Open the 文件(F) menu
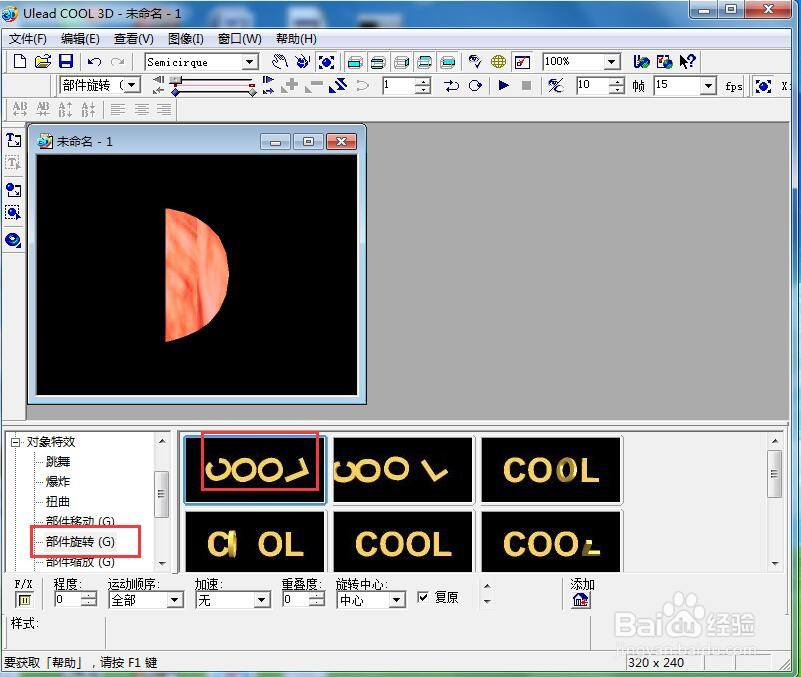This screenshot has width=801, height=677. [28, 39]
